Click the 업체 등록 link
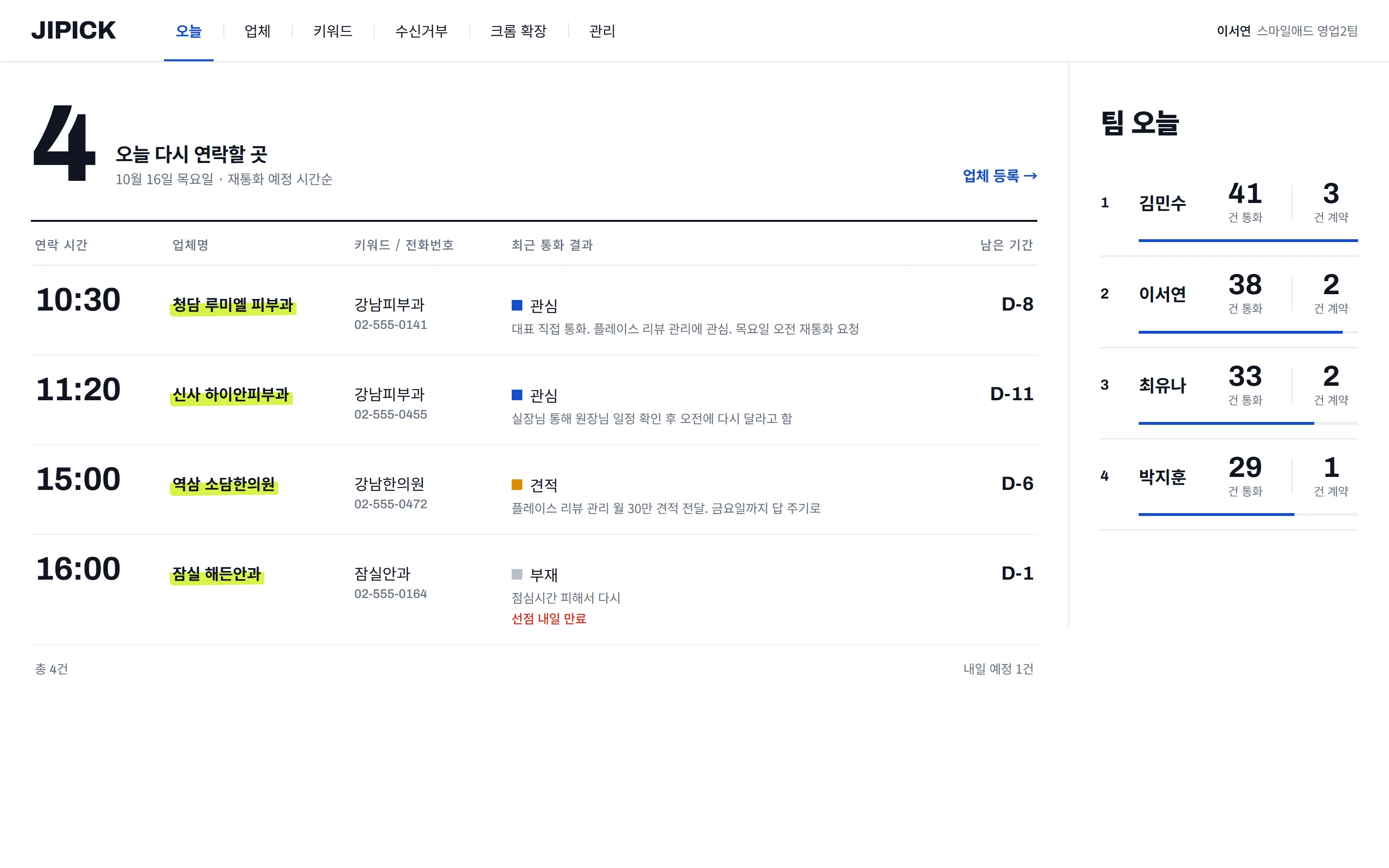 (x=1000, y=176)
